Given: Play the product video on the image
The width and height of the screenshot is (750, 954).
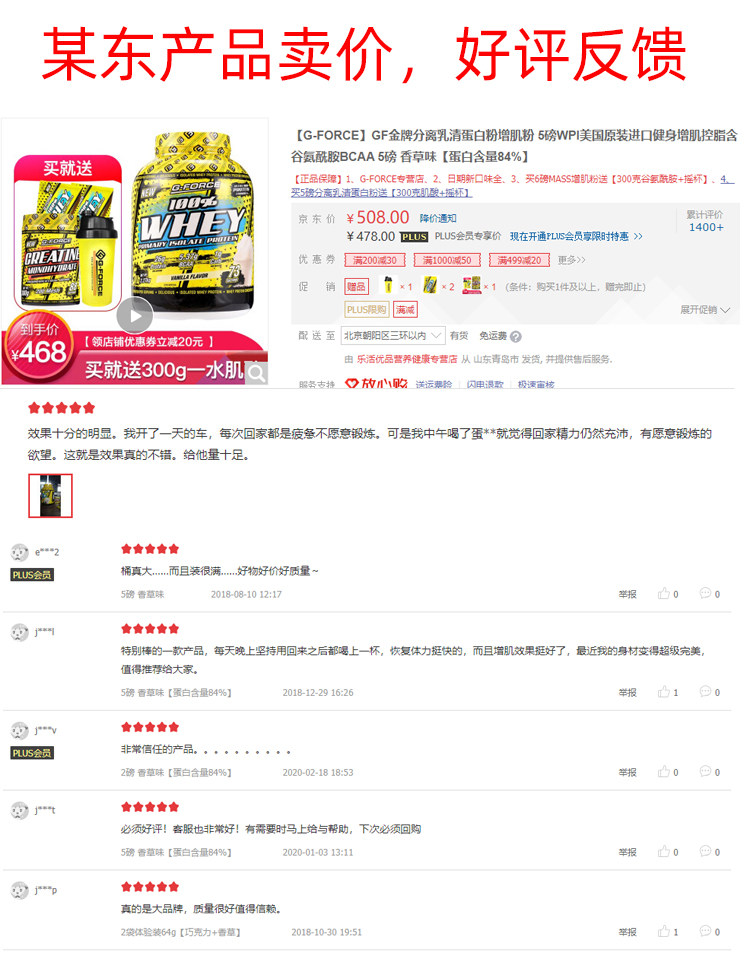Looking at the screenshot, I should click(x=134, y=315).
